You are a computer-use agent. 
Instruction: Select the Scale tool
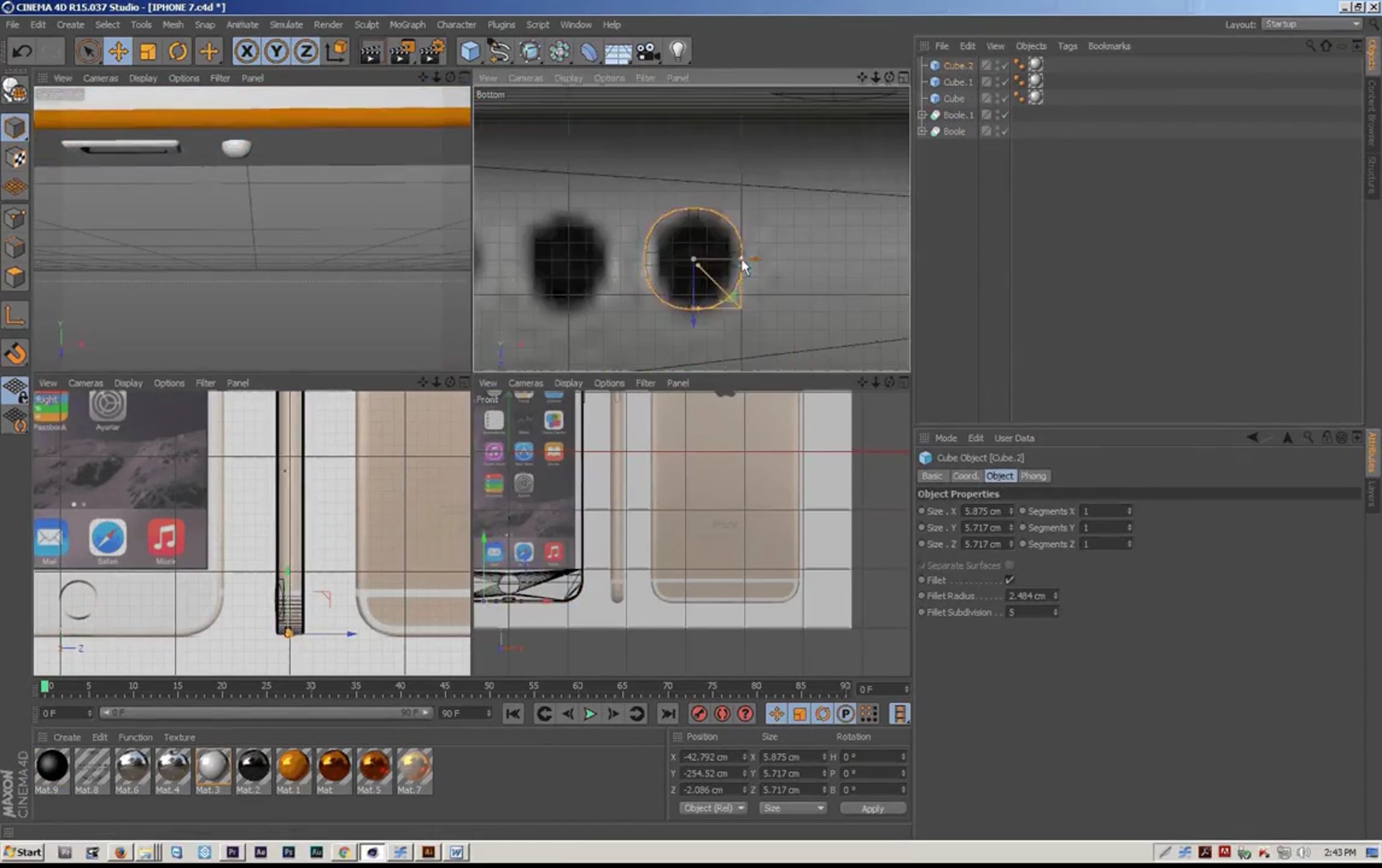(x=148, y=52)
